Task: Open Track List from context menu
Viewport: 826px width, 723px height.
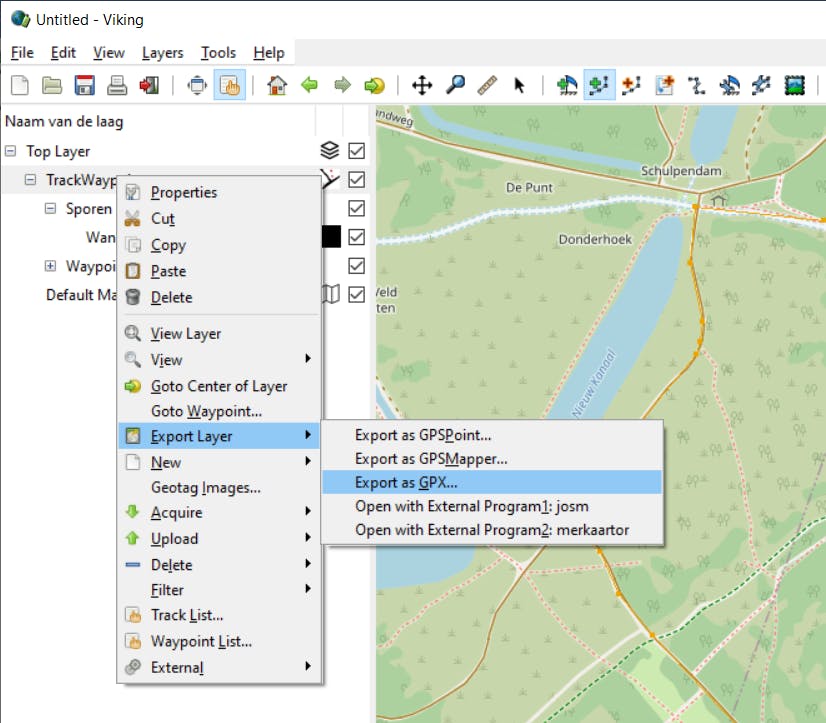Action: pos(186,615)
